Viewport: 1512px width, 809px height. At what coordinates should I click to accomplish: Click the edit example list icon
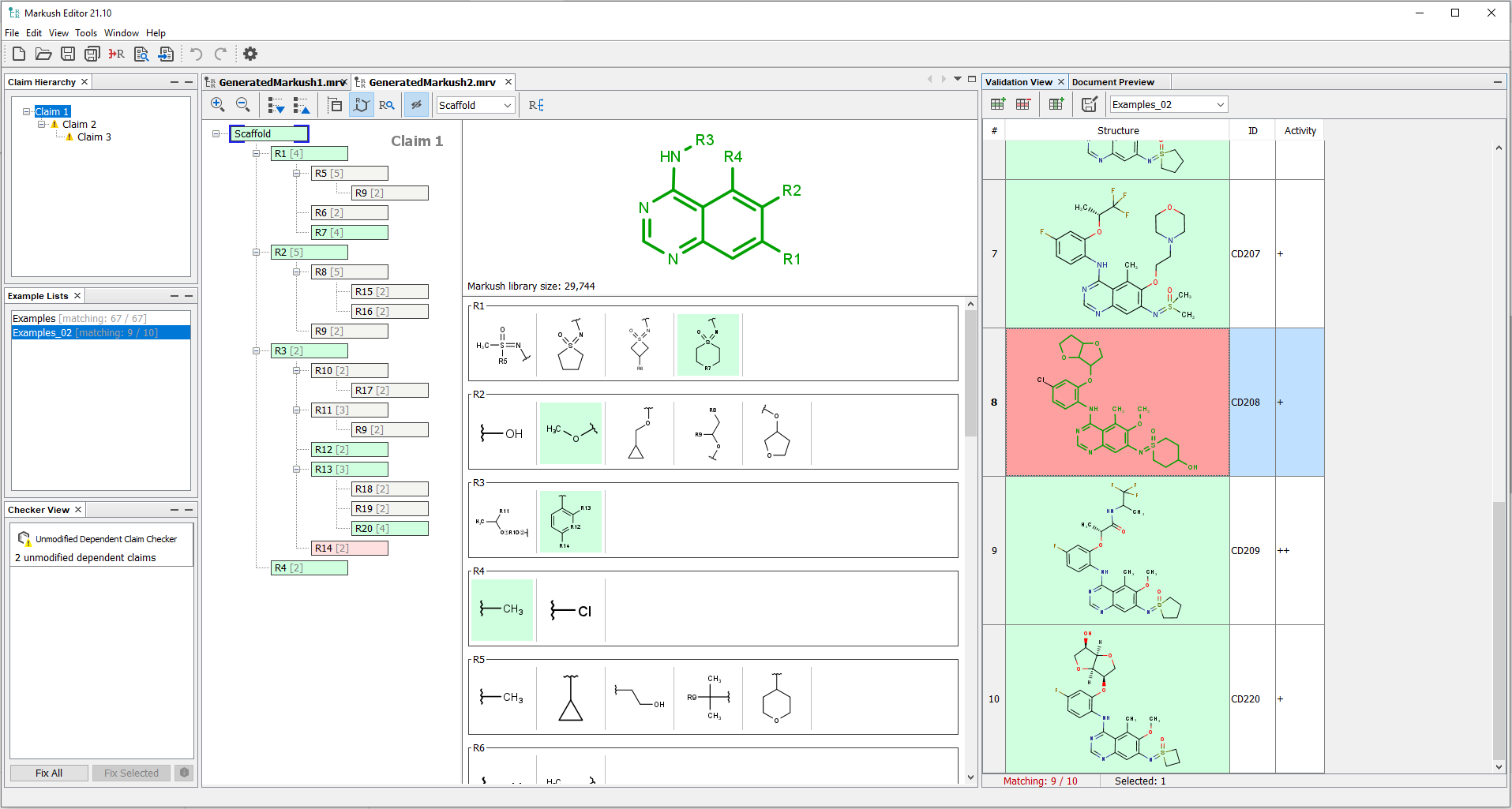tap(1089, 103)
